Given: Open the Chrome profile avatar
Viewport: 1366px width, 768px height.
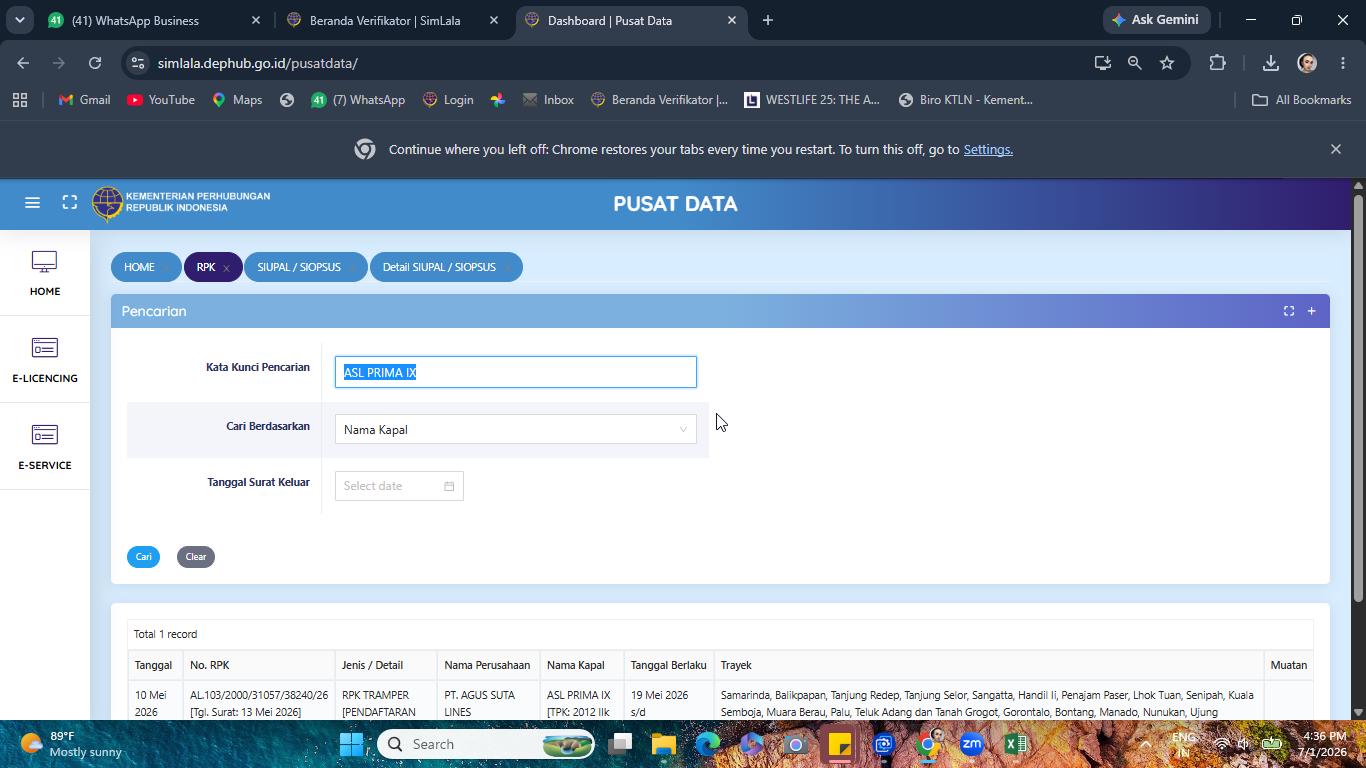Looking at the screenshot, I should tap(1307, 63).
